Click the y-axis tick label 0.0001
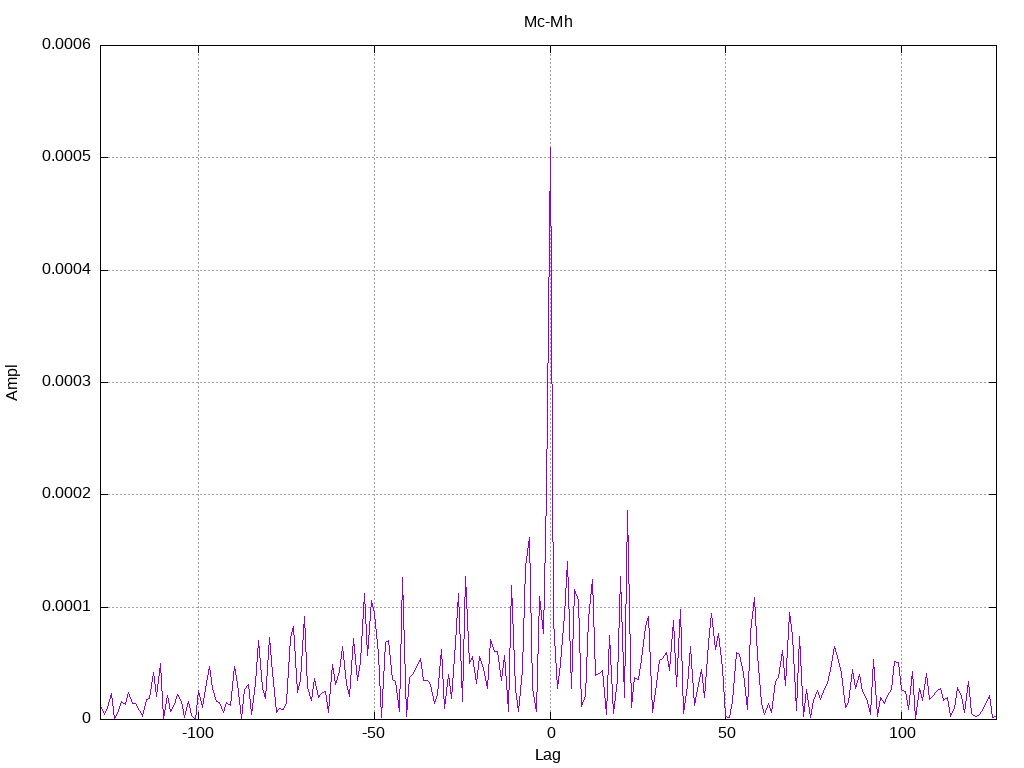This screenshot has width=1024, height=768. pos(67,607)
